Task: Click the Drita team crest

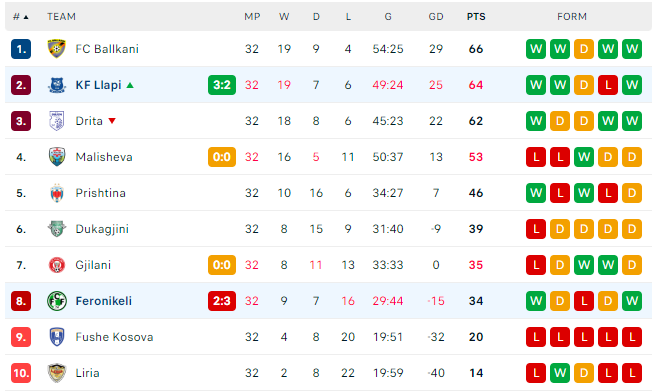Action: pos(57,121)
